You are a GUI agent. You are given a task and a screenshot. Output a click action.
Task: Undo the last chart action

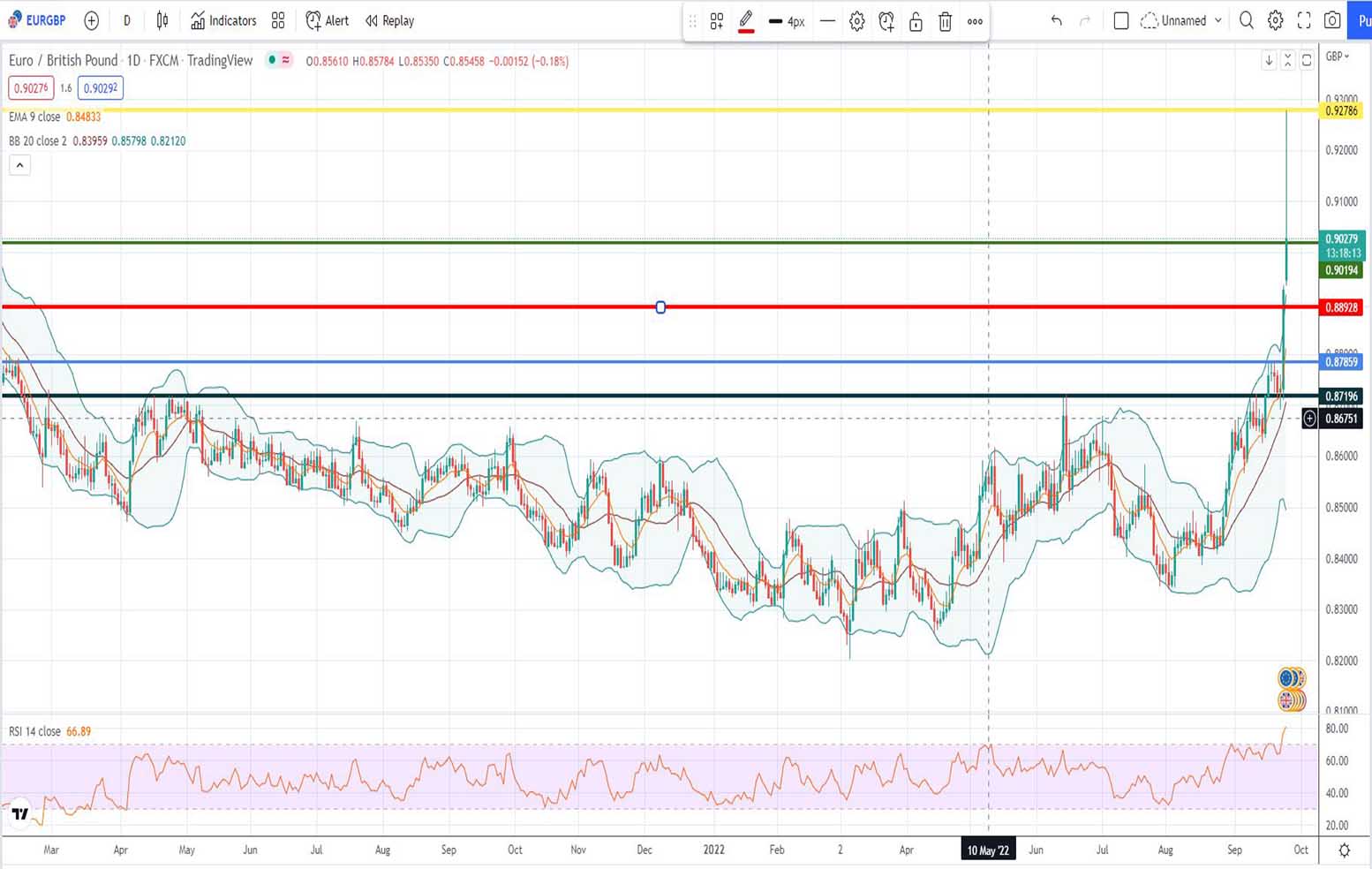pos(1056,20)
